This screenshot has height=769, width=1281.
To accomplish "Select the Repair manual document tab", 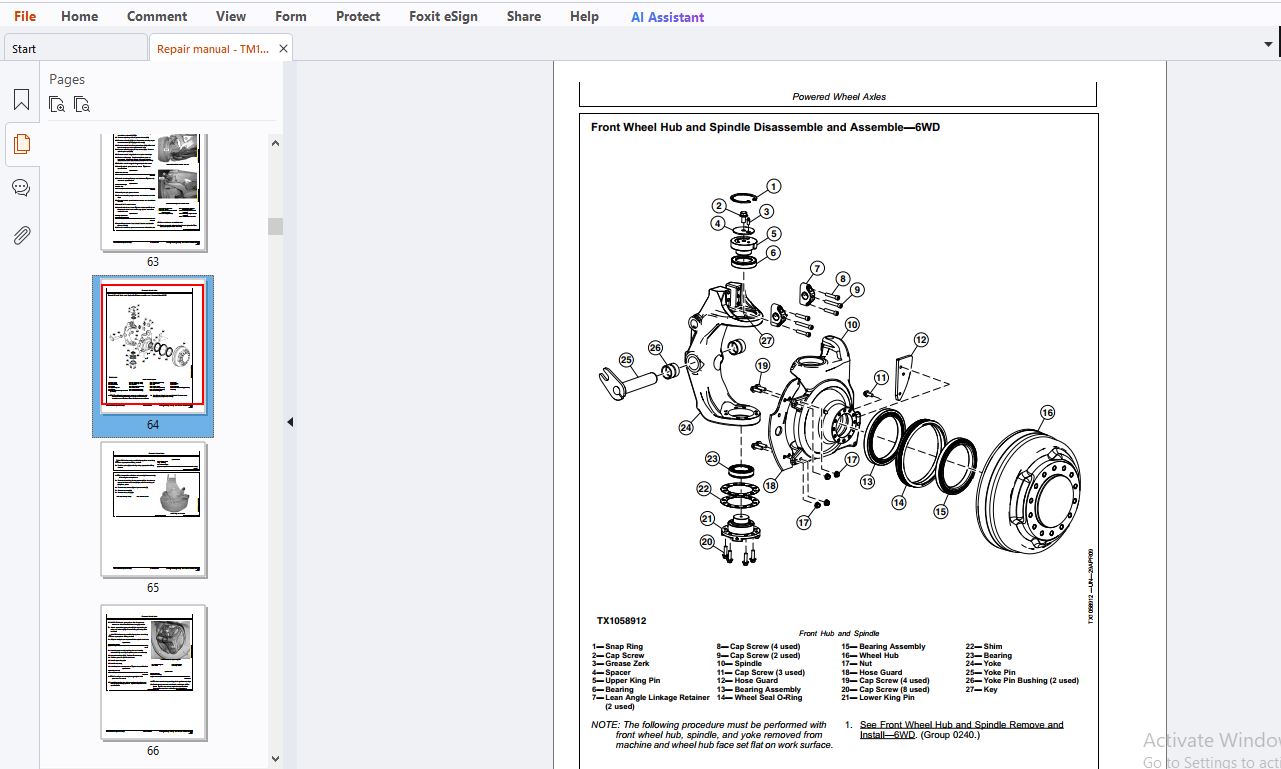I will (x=213, y=48).
